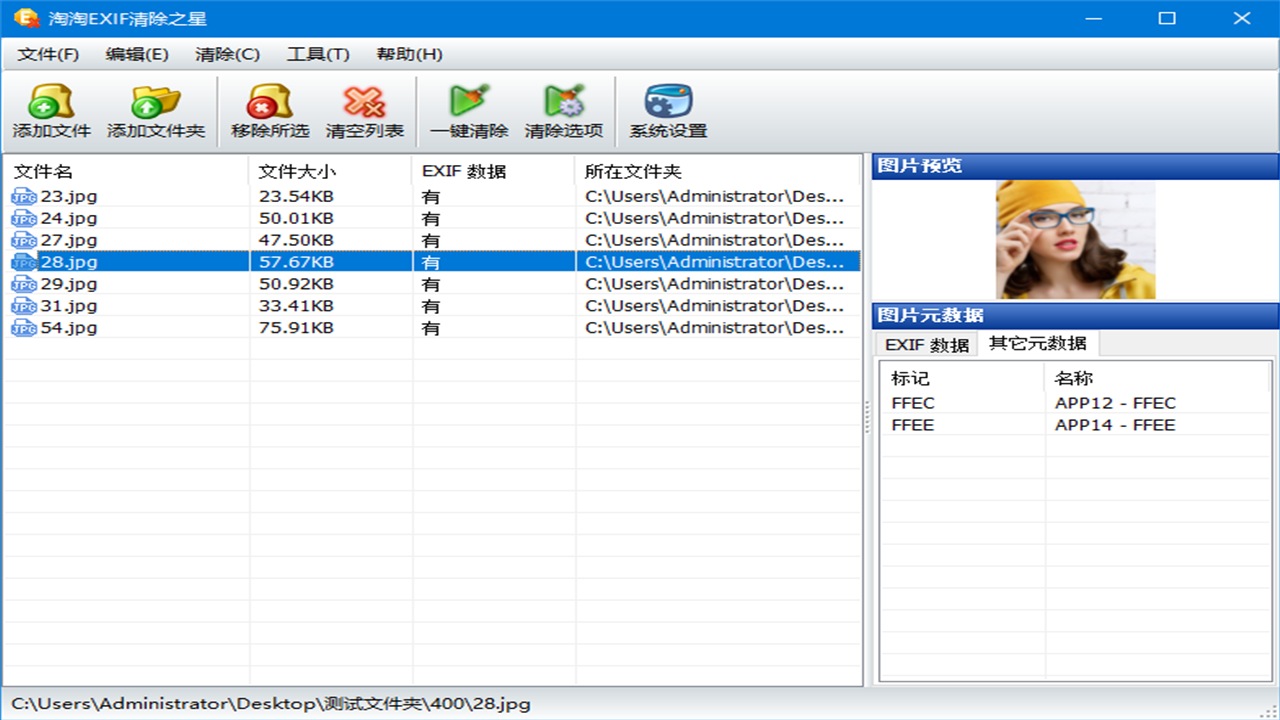Image resolution: width=1280 pixels, height=720 pixels.
Task: Click the JPG file icon beside 23.jpg
Action: [23, 196]
